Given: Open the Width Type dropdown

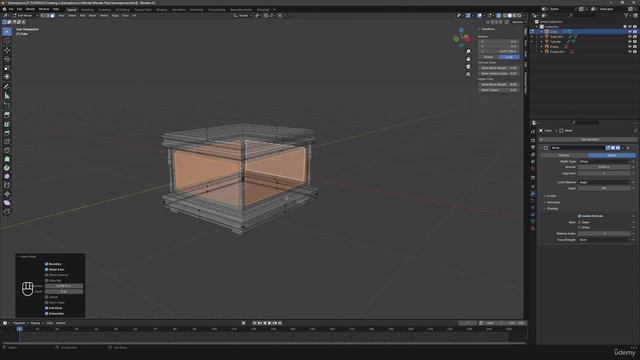Looking at the screenshot, I should pyautogui.click(x=604, y=162).
